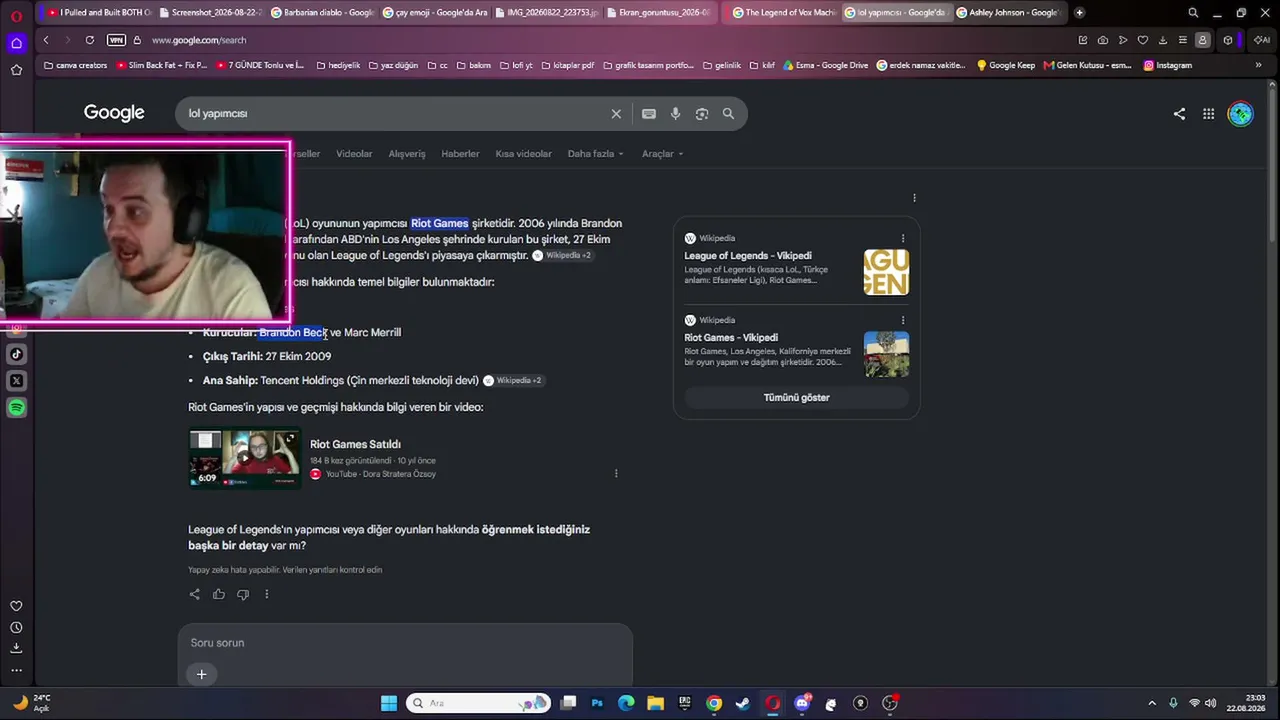Open Wikipedia +2 sources next to Ana Sahip
The height and width of the screenshot is (720, 1280).
[x=512, y=381]
